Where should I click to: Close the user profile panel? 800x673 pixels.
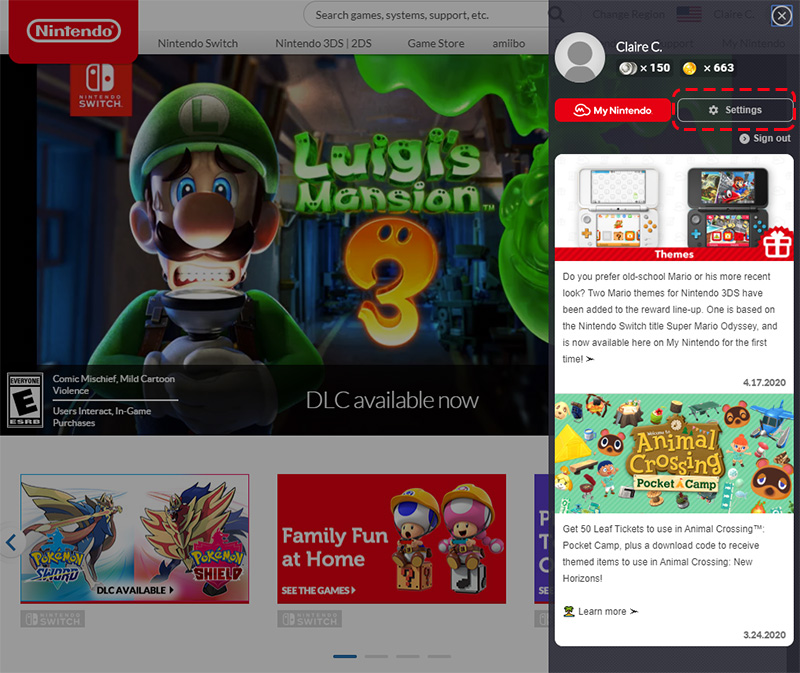point(781,16)
